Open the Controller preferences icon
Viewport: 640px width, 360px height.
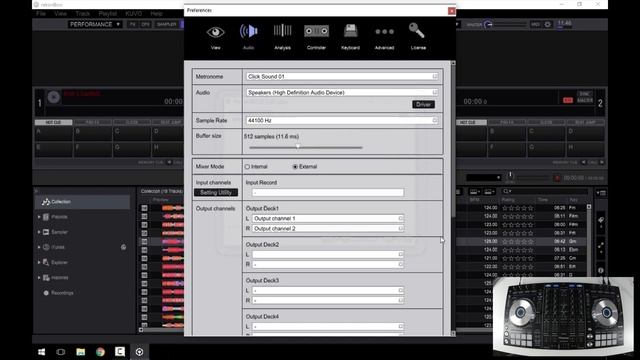click(316, 31)
